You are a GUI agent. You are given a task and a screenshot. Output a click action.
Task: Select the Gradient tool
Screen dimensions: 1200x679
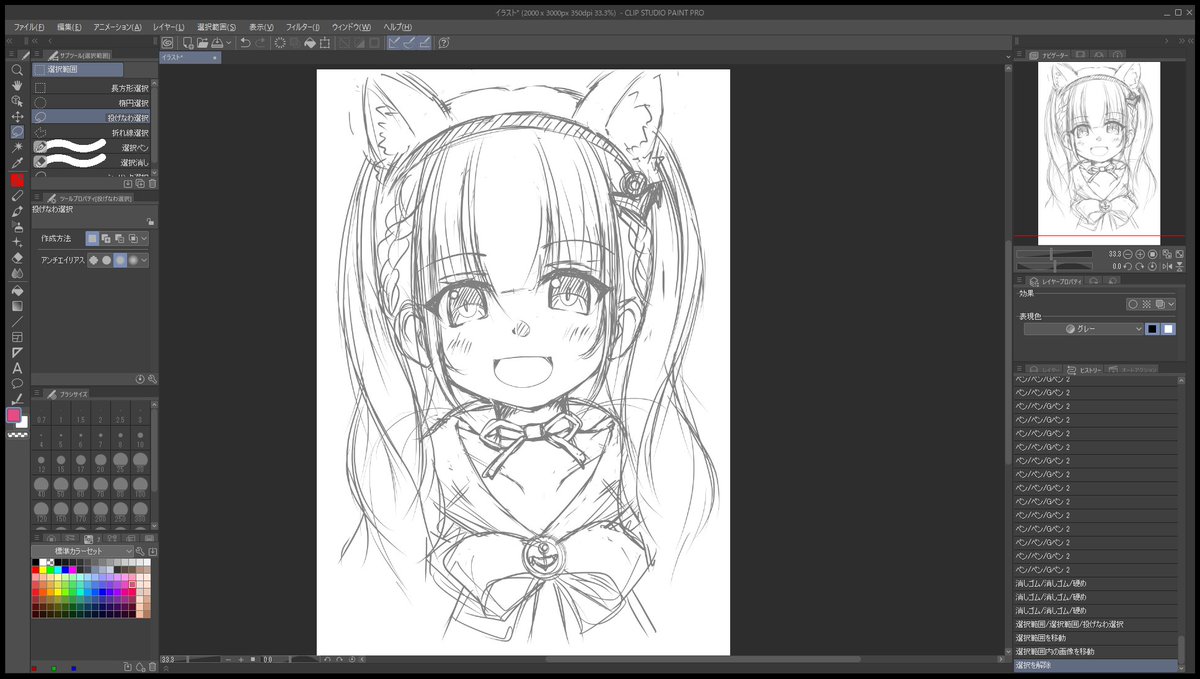point(17,306)
